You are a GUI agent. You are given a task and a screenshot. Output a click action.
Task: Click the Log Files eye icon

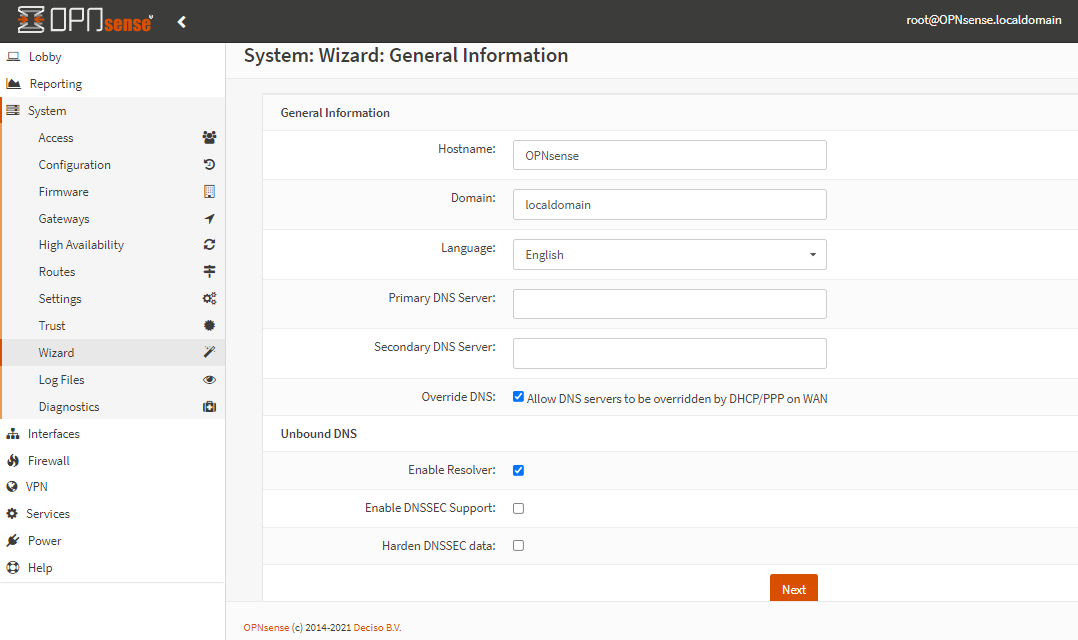(x=208, y=379)
